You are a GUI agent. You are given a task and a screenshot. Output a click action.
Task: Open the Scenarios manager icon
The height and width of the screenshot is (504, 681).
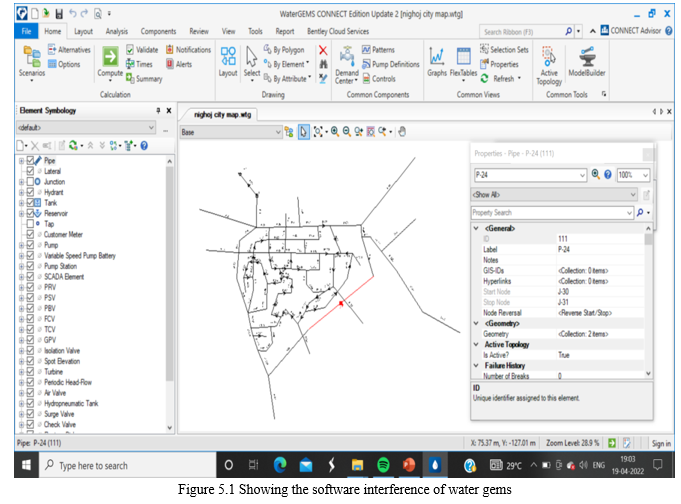[x=32, y=62]
